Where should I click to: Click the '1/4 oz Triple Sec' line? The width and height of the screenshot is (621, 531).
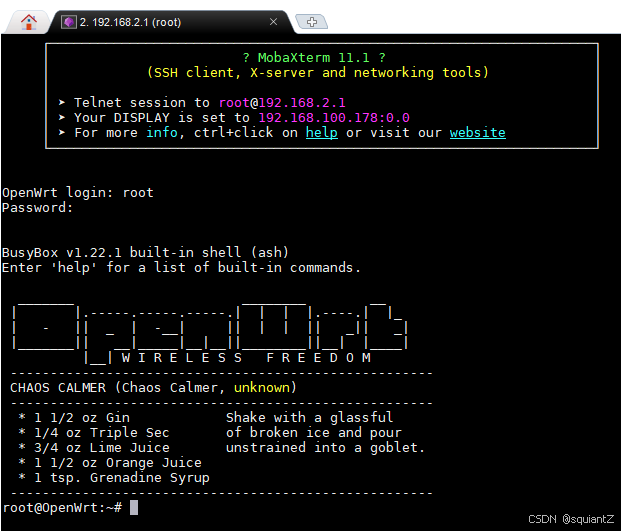point(94,433)
